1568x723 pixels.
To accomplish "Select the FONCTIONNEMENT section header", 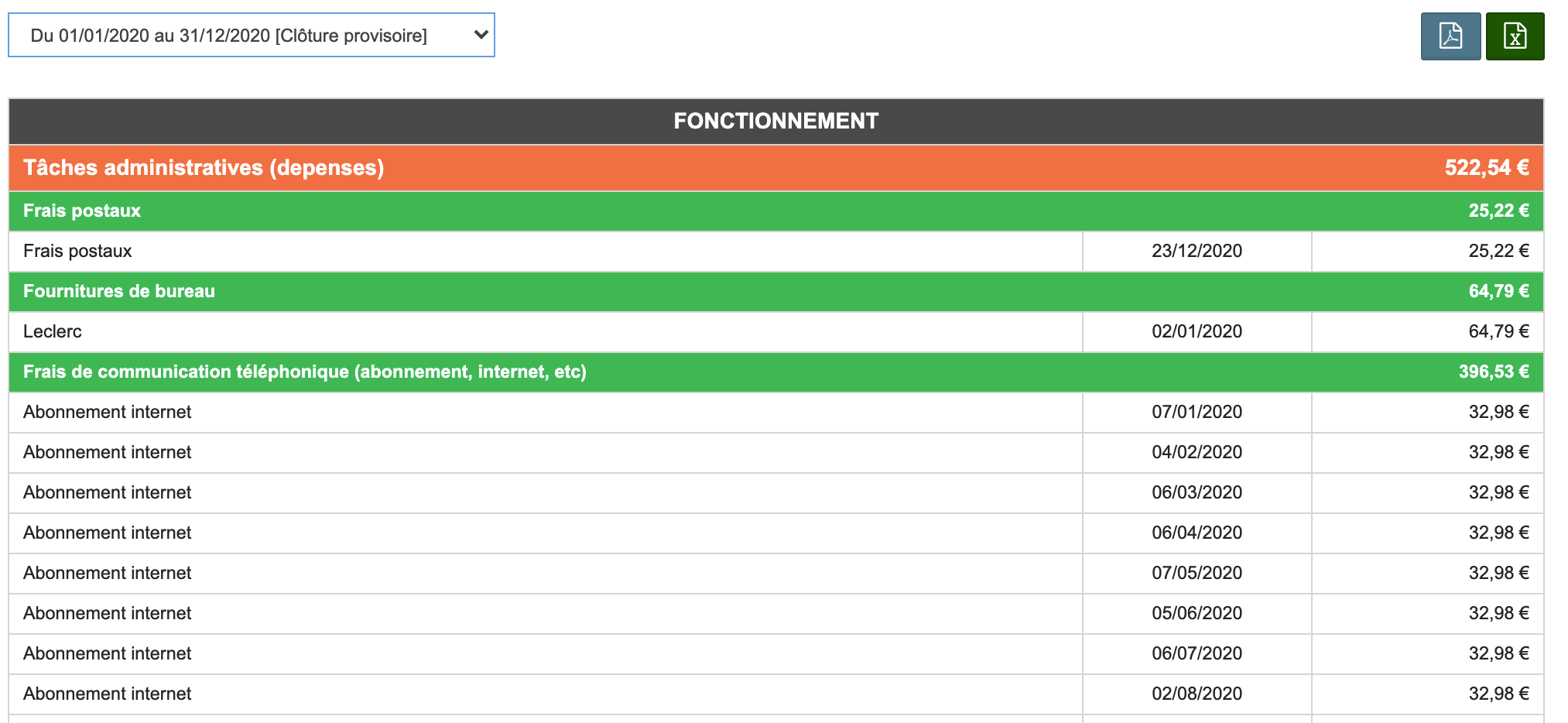I will point(775,122).
